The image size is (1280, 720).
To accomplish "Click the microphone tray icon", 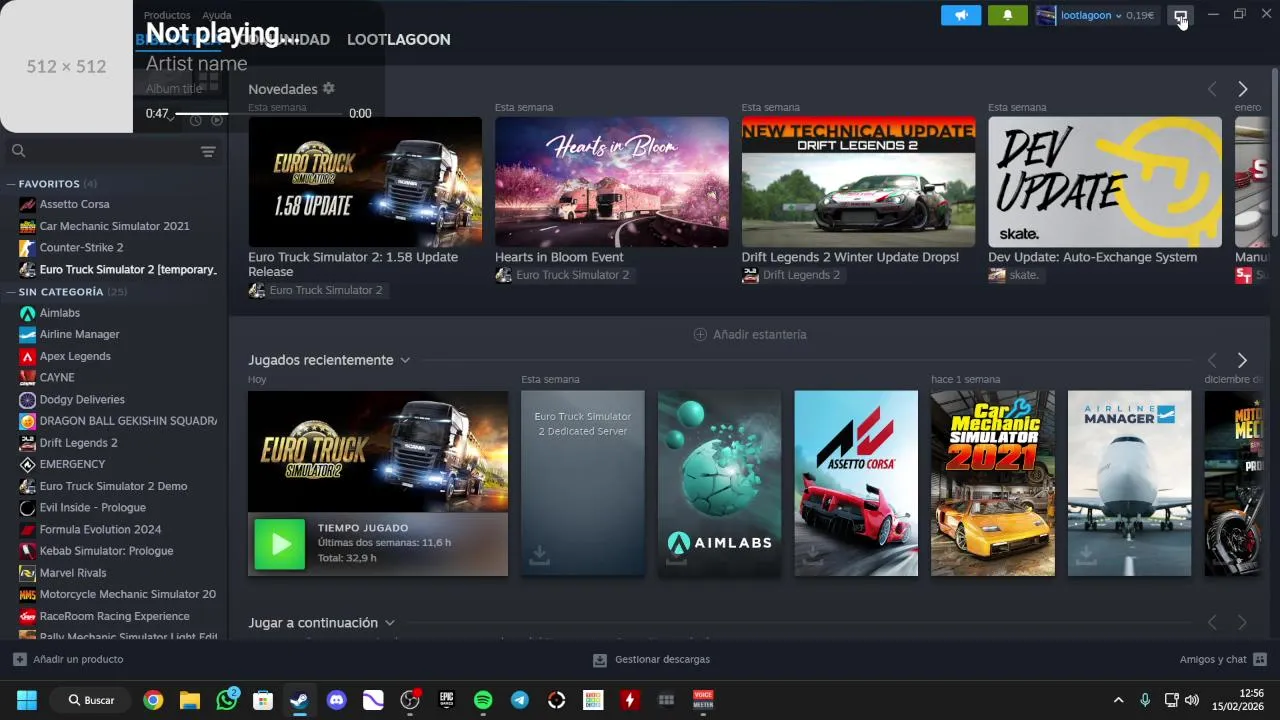I will (x=1145, y=700).
